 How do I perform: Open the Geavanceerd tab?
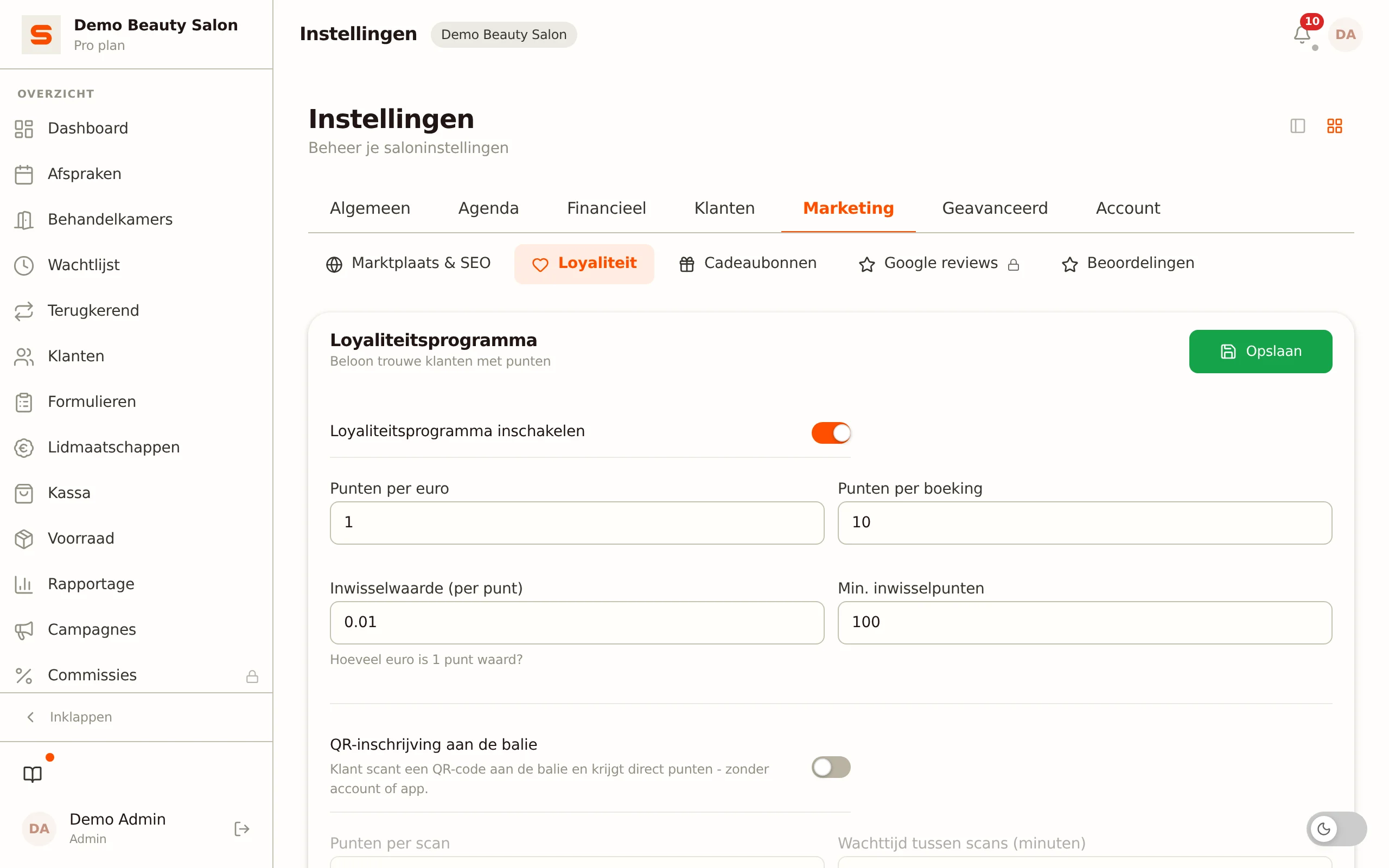[x=995, y=208]
